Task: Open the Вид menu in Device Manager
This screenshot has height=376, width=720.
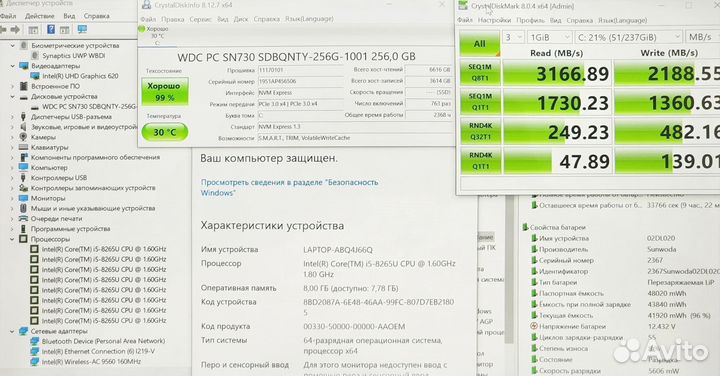Action: tap(69, 16)
